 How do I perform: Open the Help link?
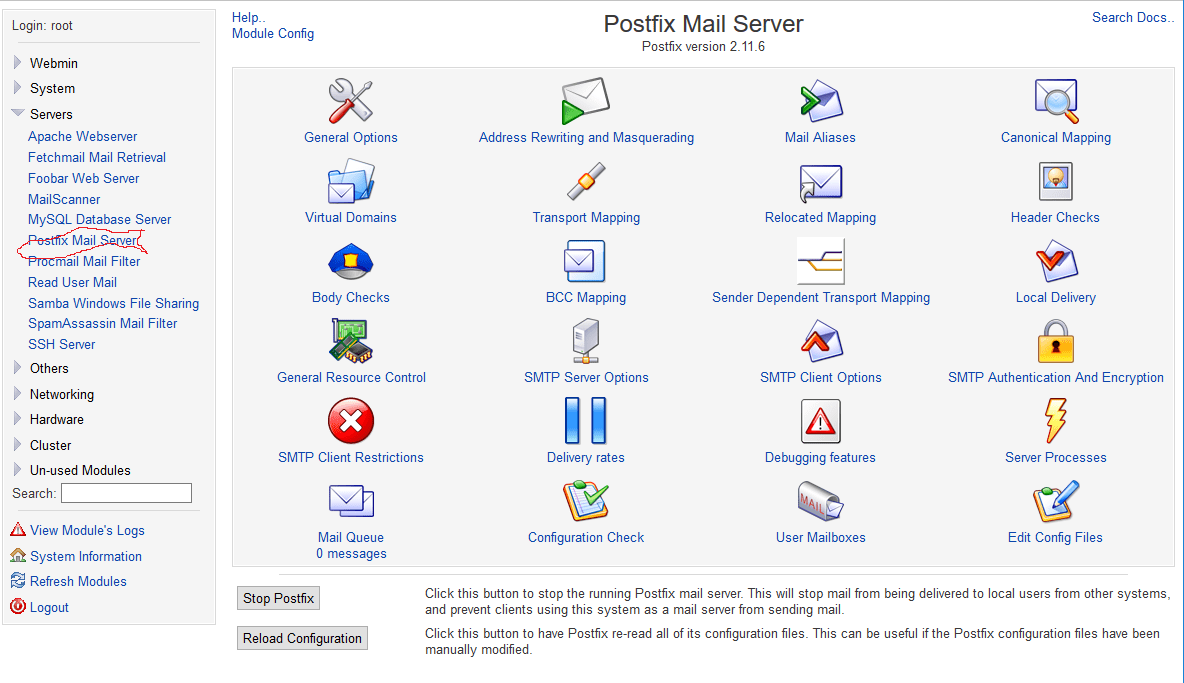(248, 17)
